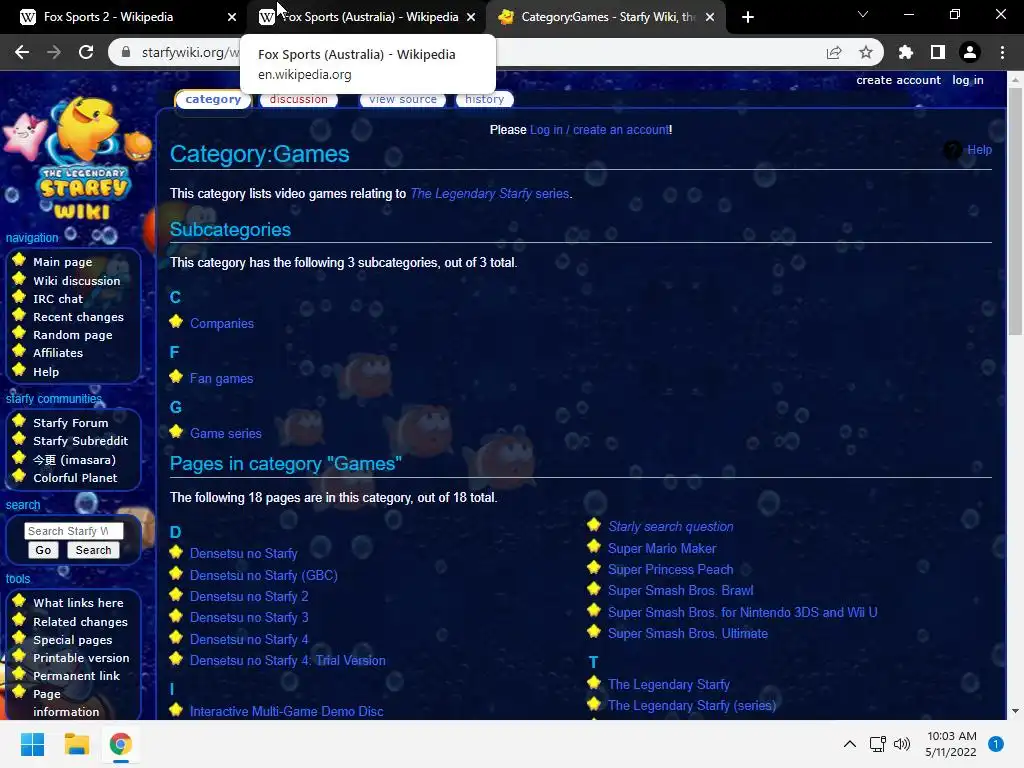Click the scrollbar down arrow
This screenshot has height=768, width=1024.
tap(1015, 711)
